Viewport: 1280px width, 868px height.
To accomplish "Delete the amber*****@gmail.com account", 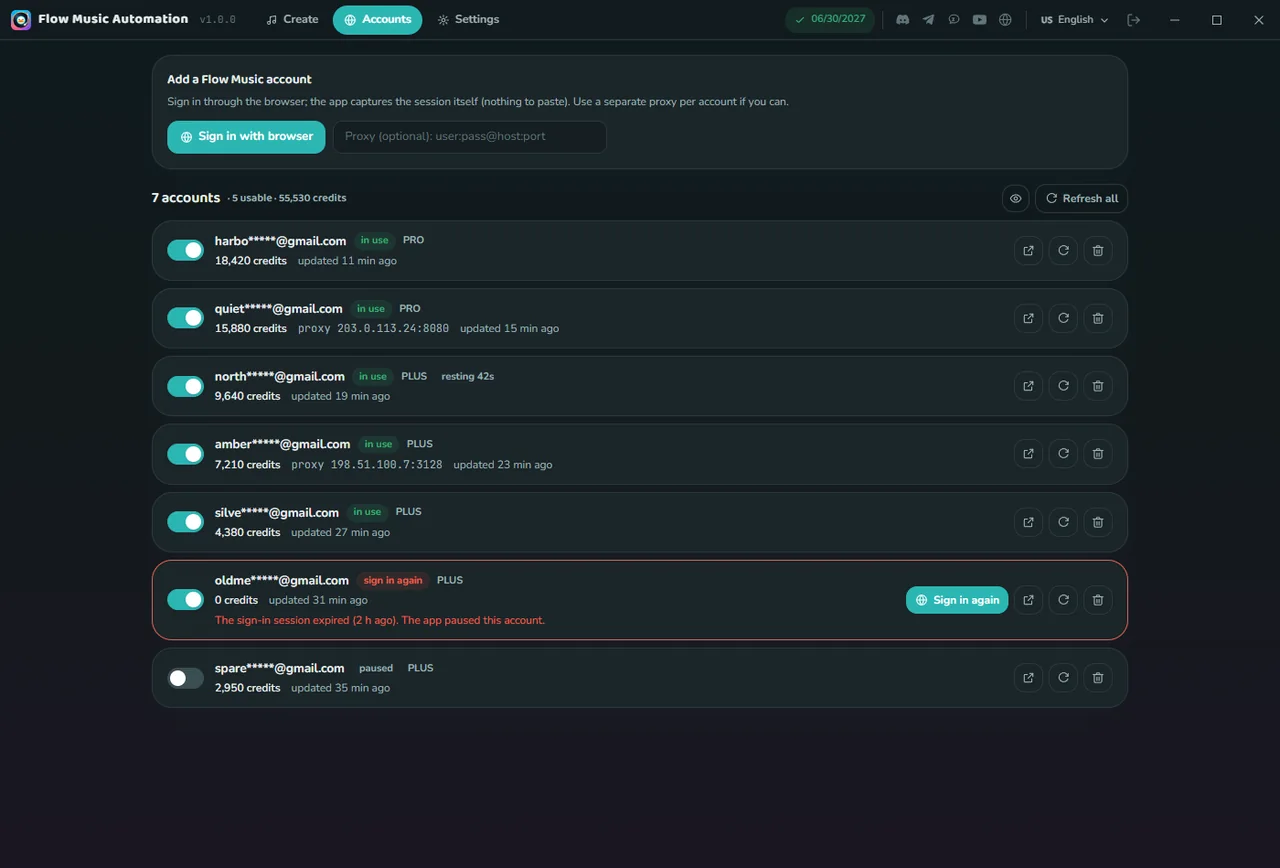I will pyautogui.click(x=1098, y=454).
